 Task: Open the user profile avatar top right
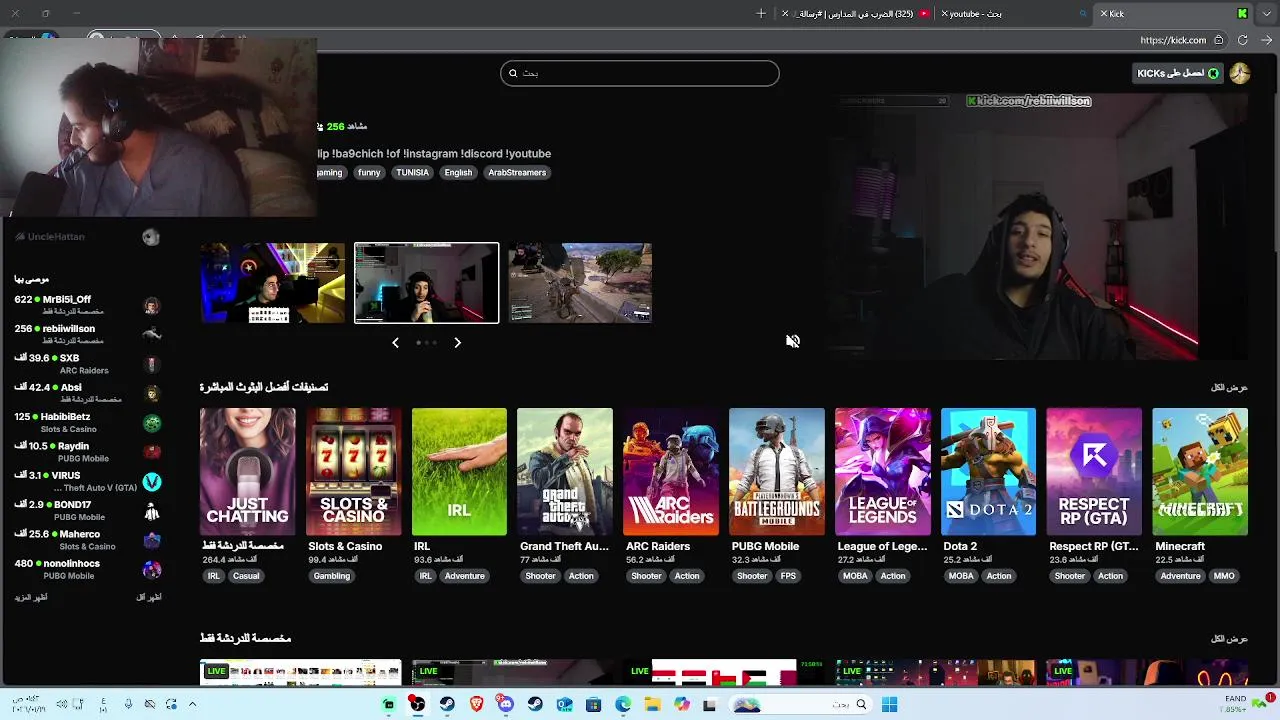tap(1240, 73)
